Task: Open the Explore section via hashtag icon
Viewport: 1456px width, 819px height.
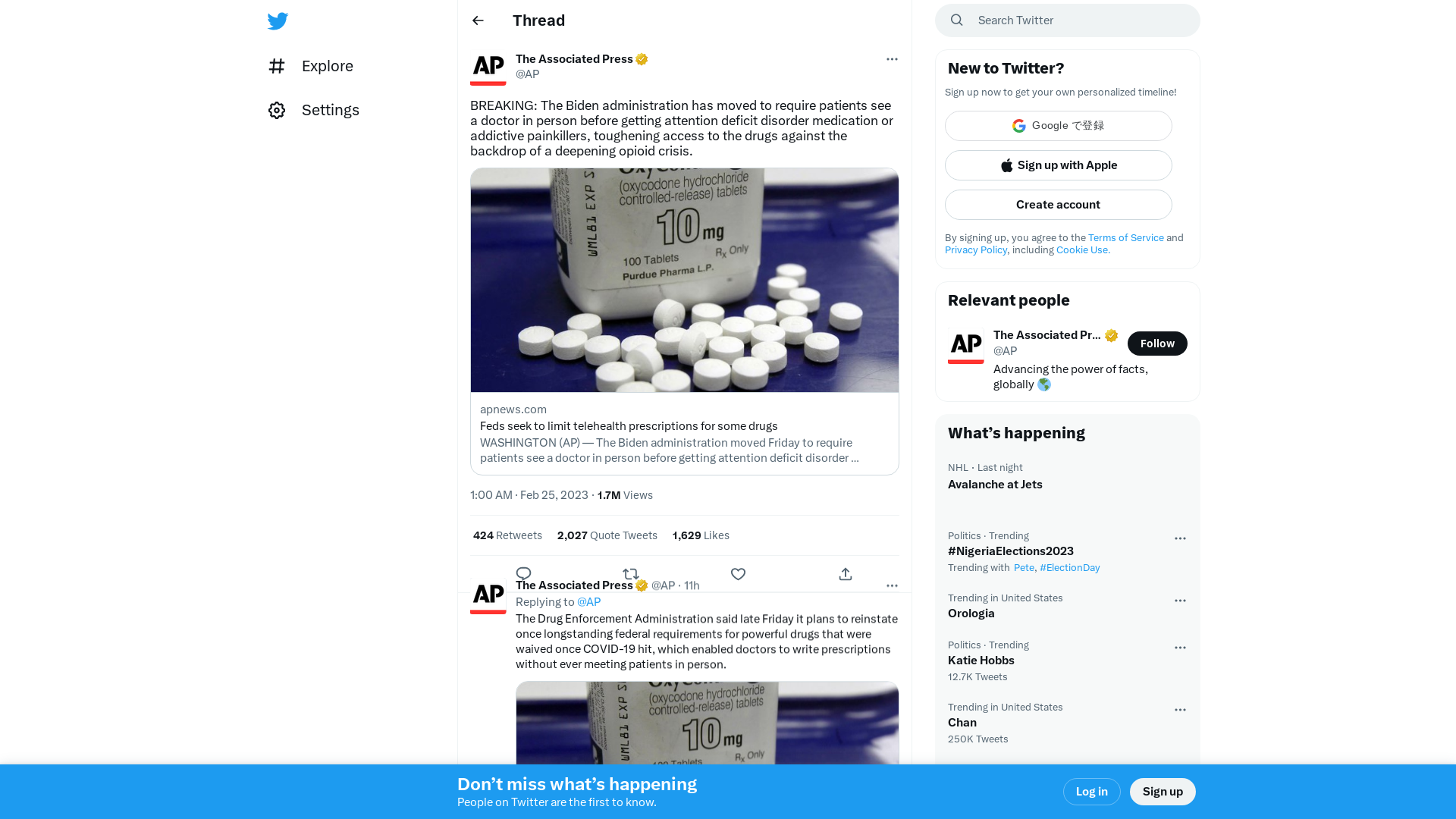Action: pos(277,65)
